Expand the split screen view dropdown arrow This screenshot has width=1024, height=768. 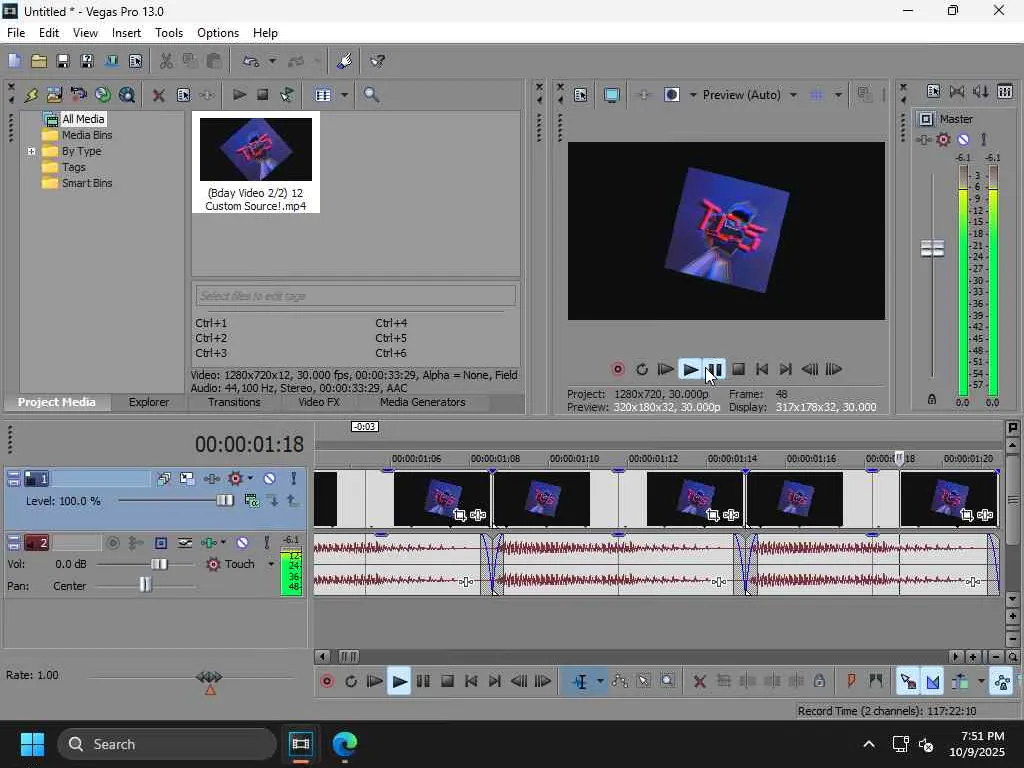click(x=693, y=95)
